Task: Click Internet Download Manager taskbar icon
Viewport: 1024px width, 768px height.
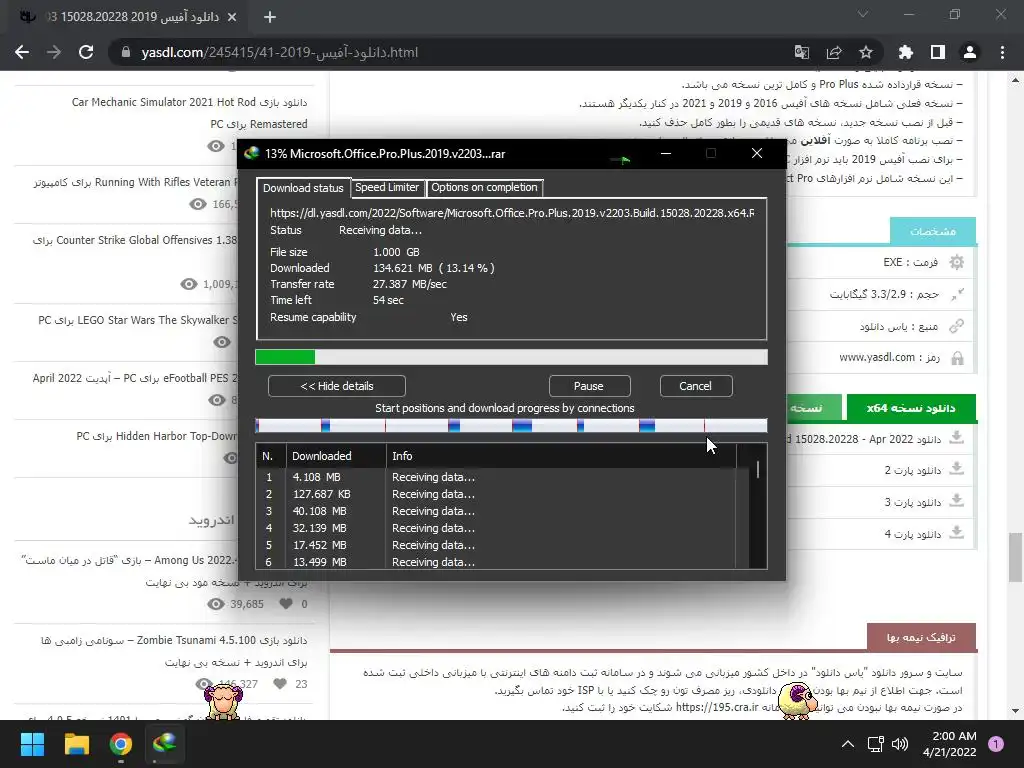Action: click(165, 744)
